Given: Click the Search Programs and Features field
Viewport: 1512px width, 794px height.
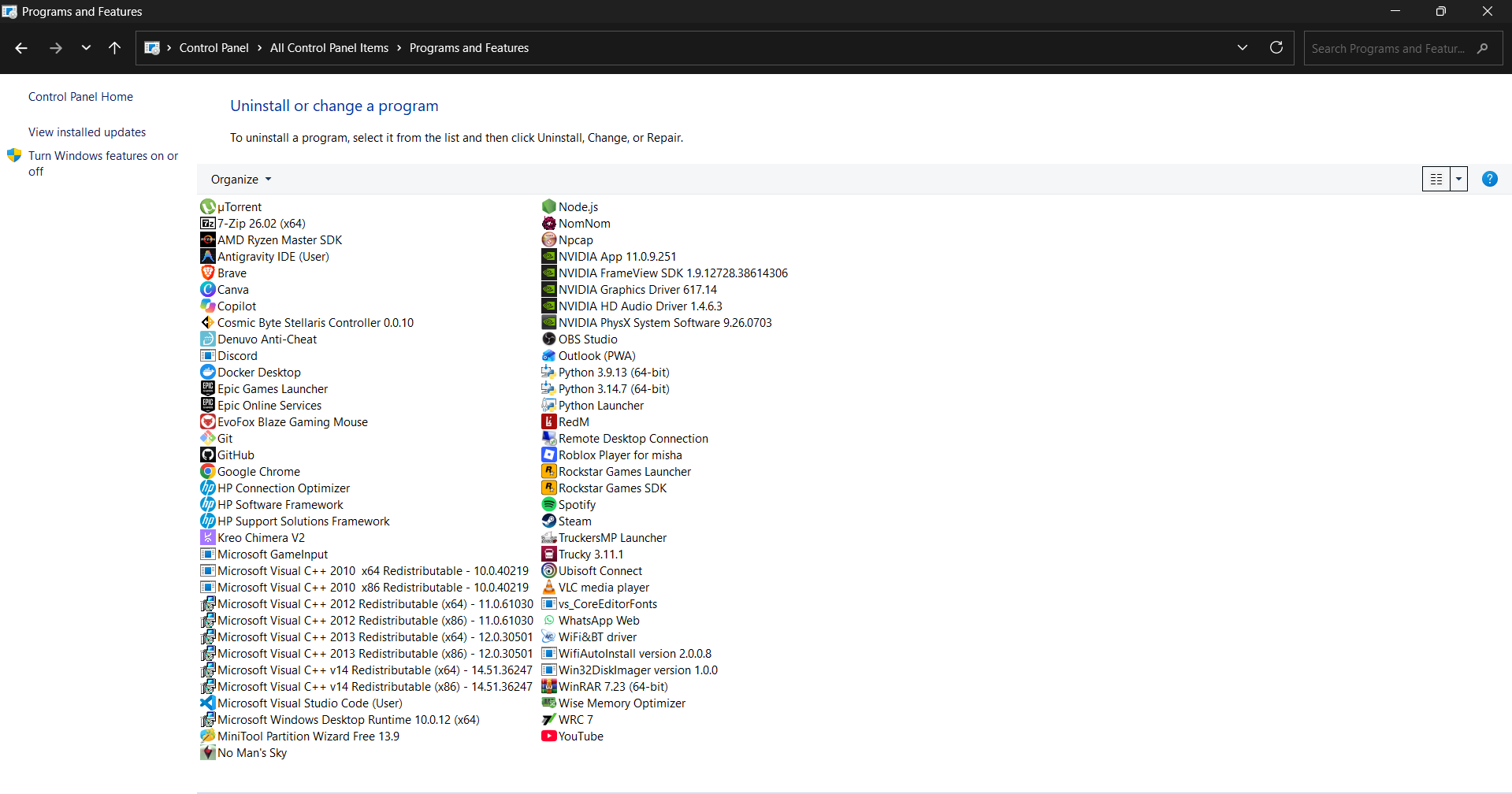Looking at the screenshot, I should pyautogui.click(x=1402, y=48).
